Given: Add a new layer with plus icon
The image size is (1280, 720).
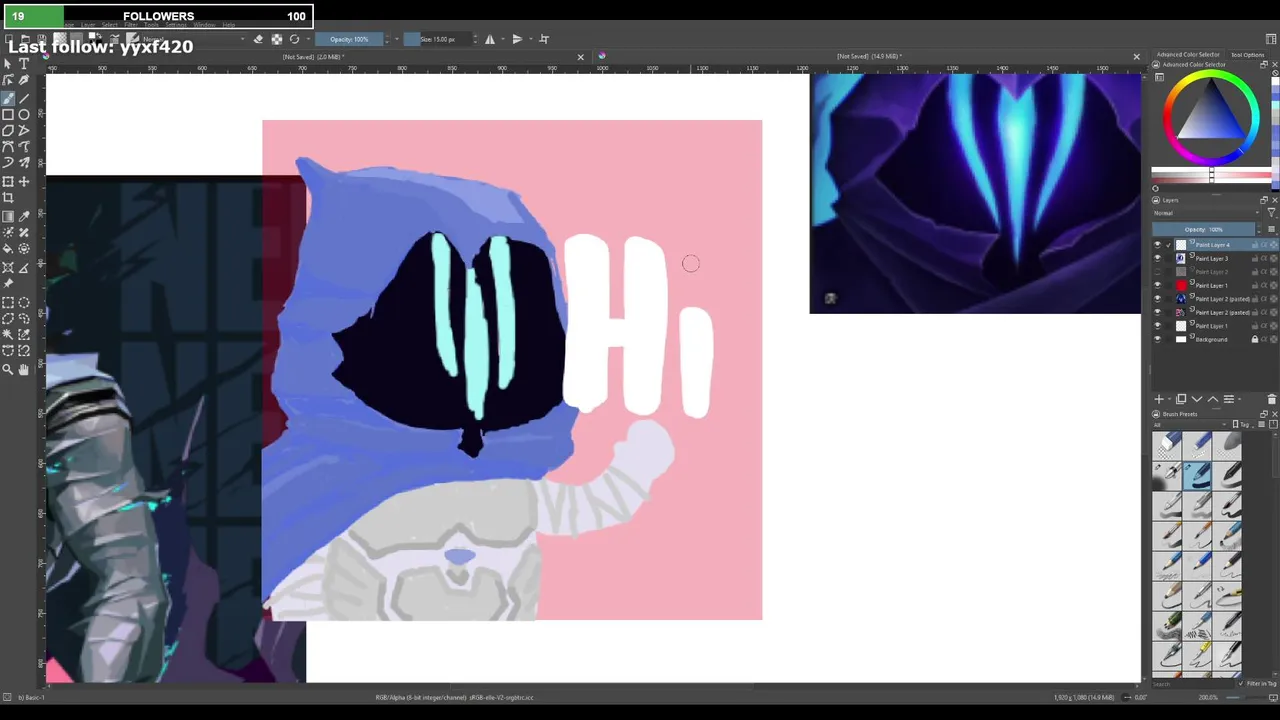Looking at the screenshot, I should coord(1159,399).
